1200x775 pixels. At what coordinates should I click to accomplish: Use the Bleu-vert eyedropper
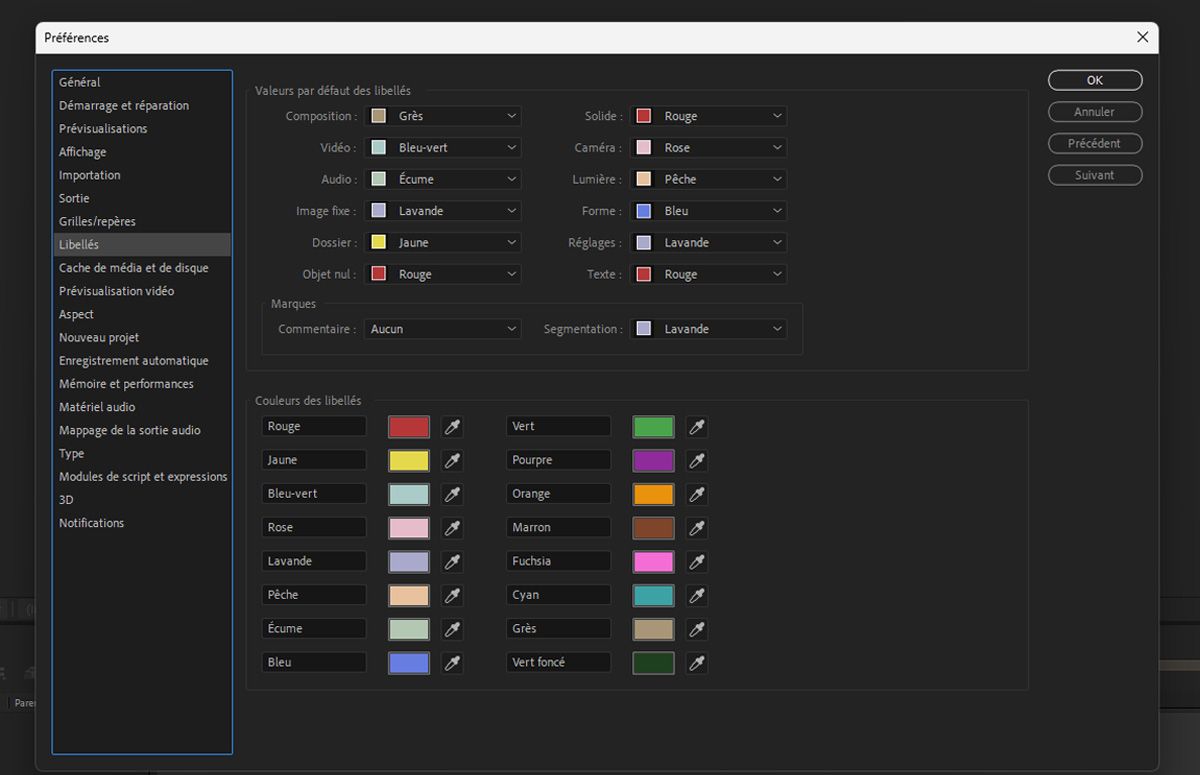pyautogui.click(x=452, y=494)
